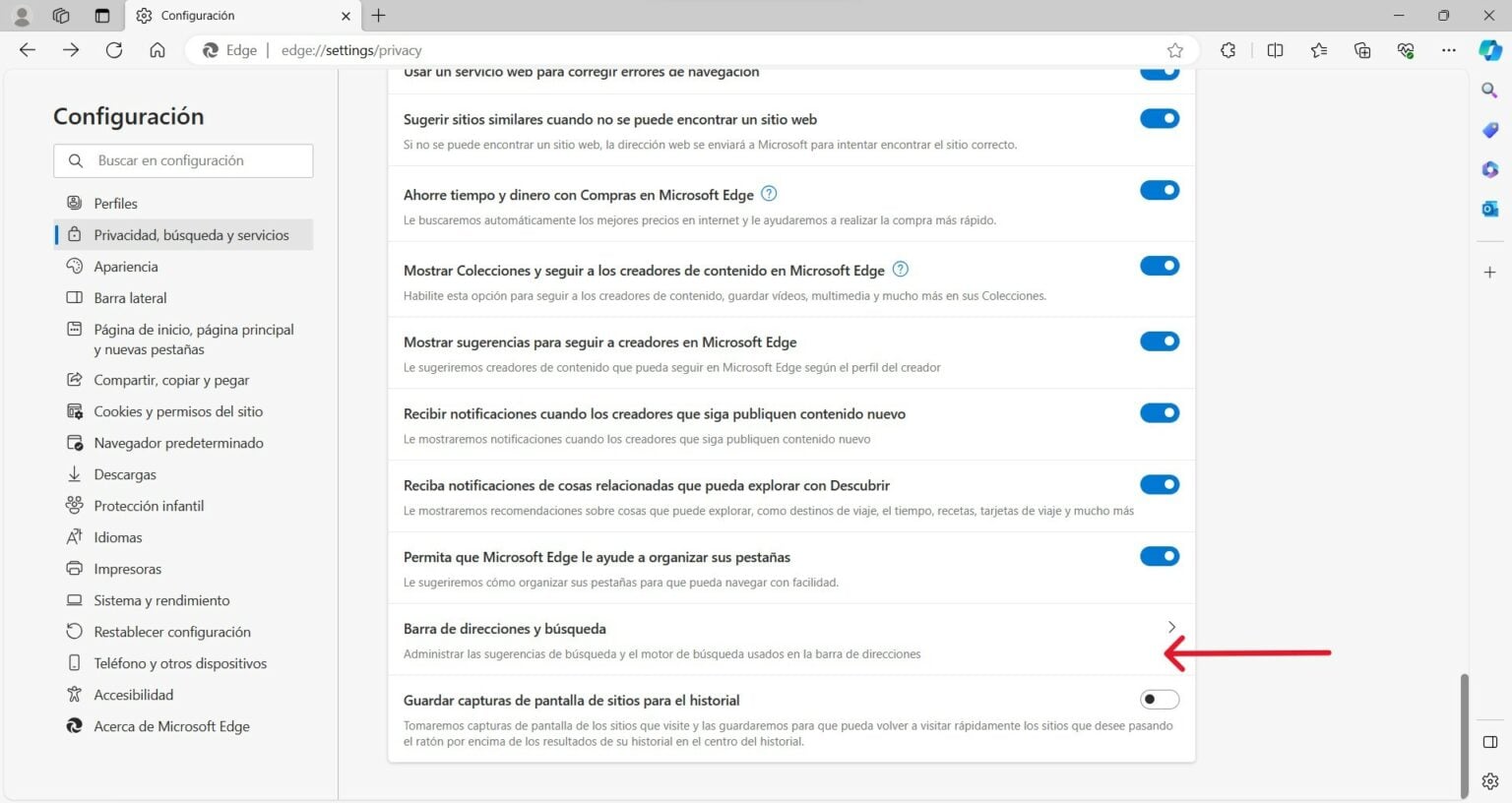Switch to the 'Configuración' tab
Image resolution: width=1512 pixels, height=803 pixels.
tap(236, 16)
